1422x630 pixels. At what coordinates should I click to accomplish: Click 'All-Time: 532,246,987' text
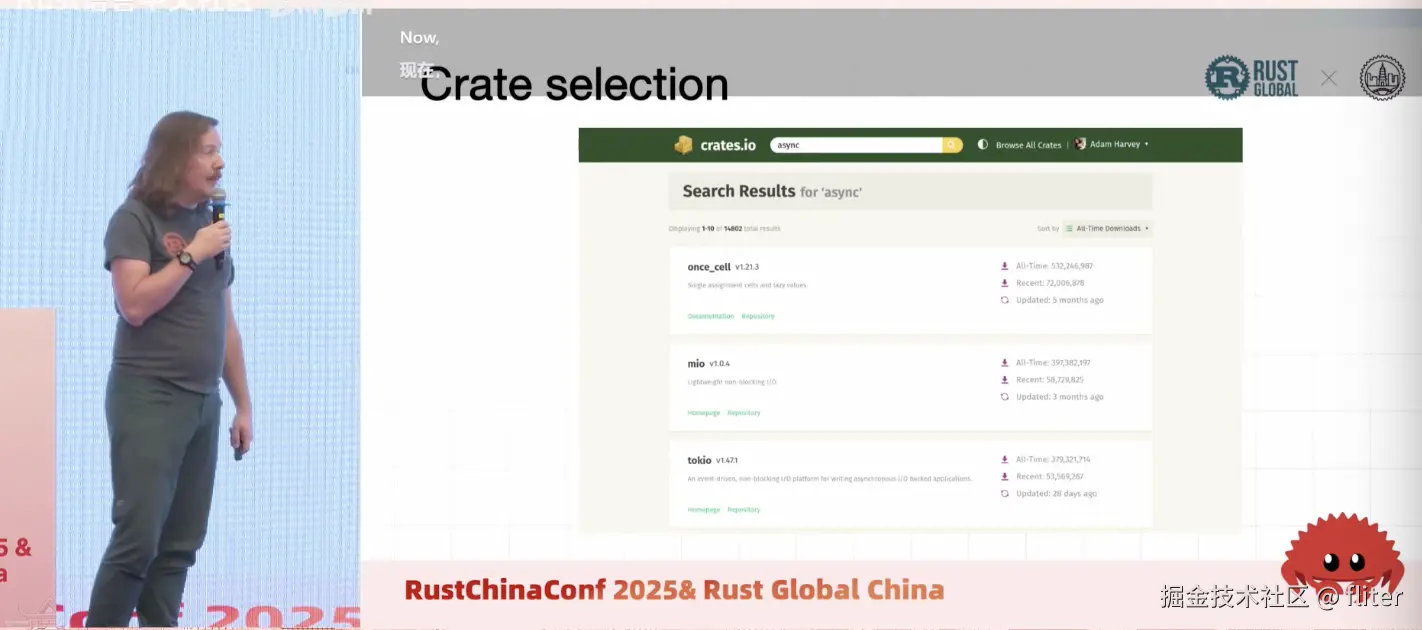[x=1054, y=266]
